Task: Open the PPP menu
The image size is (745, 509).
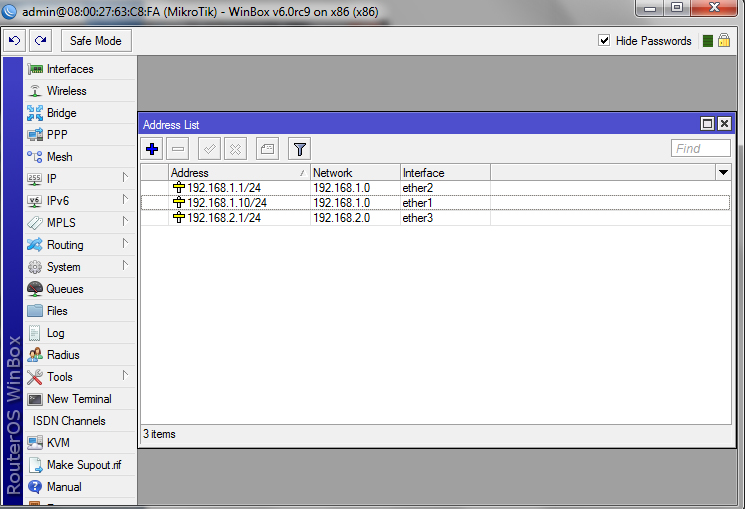Action: click(x=79, y=135)
